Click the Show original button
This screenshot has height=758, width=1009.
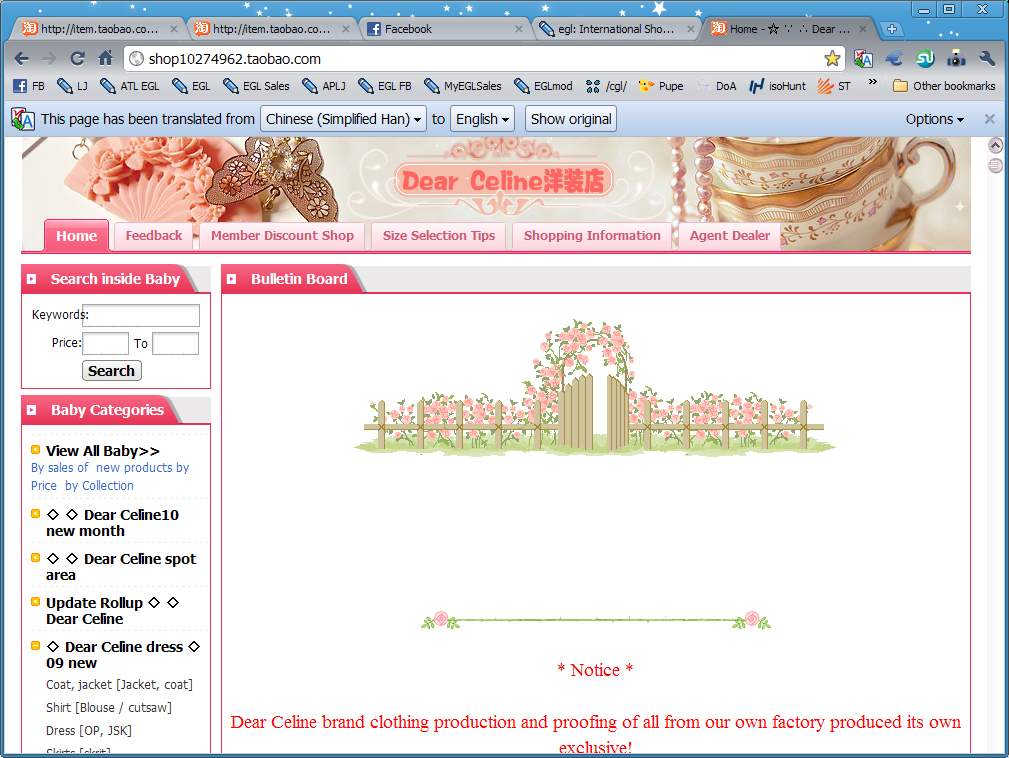point(571,119)
